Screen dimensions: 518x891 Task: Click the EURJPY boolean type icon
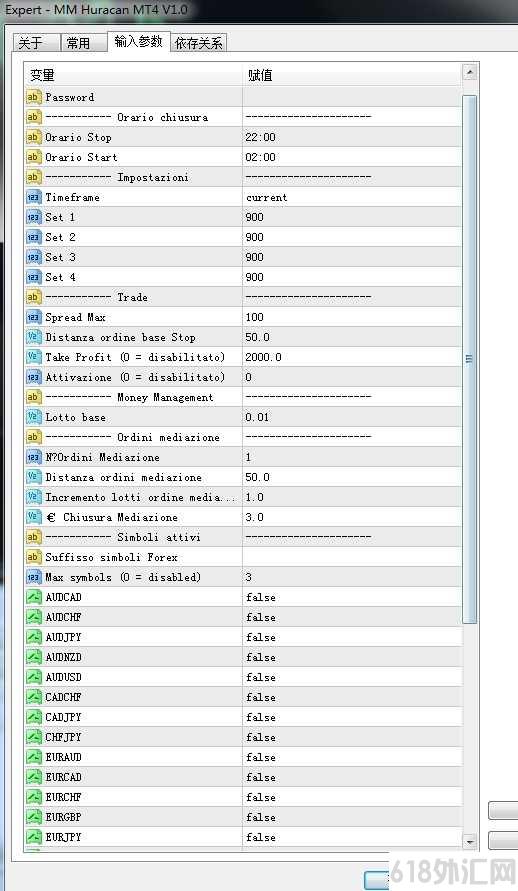point(34,837)
